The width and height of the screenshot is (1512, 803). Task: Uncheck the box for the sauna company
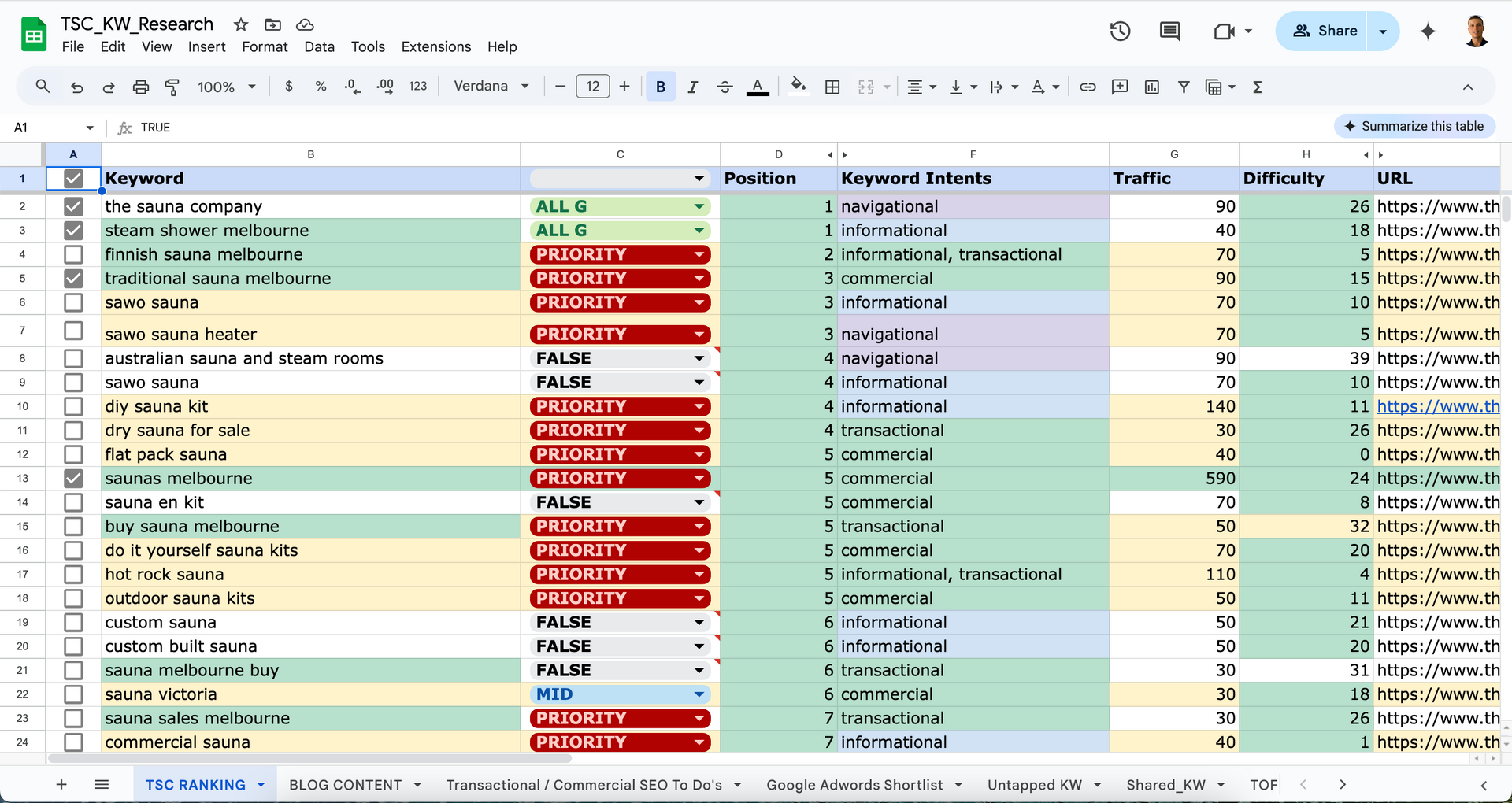(x=73, y=206)
